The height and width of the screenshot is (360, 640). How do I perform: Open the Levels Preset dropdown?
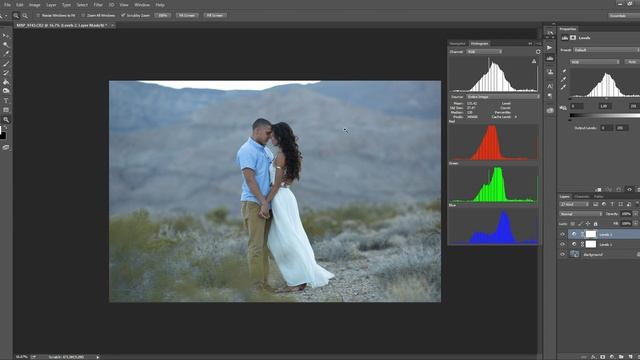(606, 50)
